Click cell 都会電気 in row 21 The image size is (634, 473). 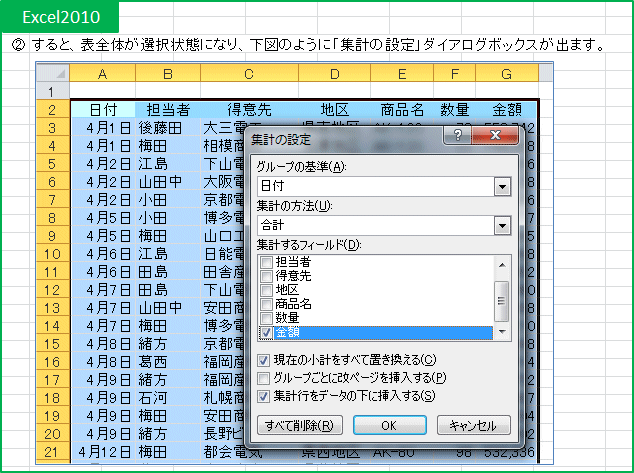pyautogui.click(x=249, y=452)
